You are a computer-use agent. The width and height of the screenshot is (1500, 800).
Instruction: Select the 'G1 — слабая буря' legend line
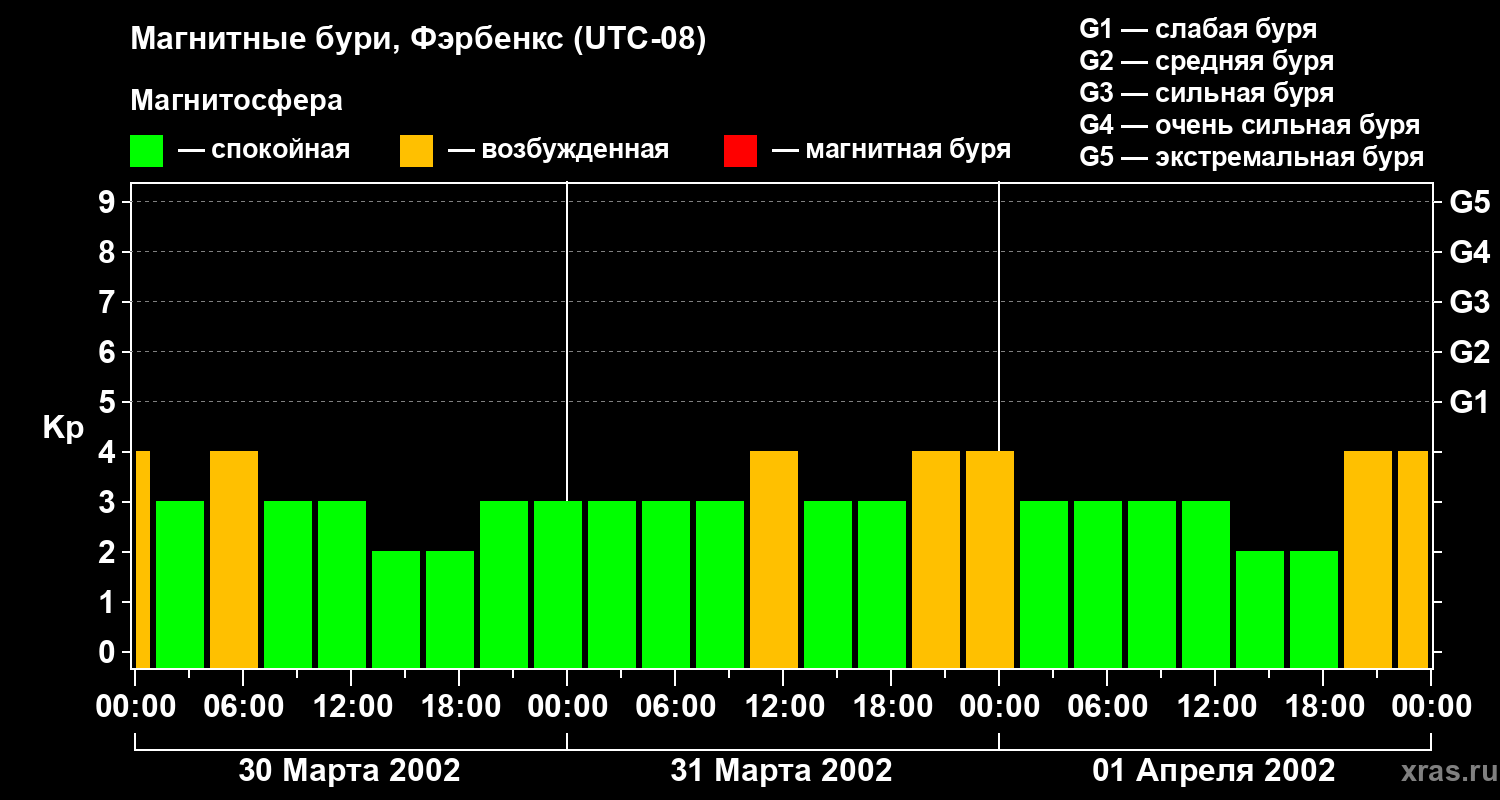click(1198, 29)
